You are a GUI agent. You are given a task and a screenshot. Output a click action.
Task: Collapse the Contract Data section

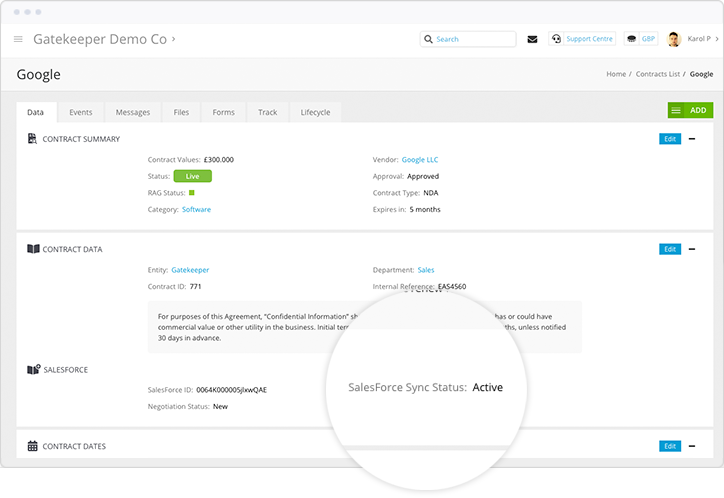click(692, 249)
